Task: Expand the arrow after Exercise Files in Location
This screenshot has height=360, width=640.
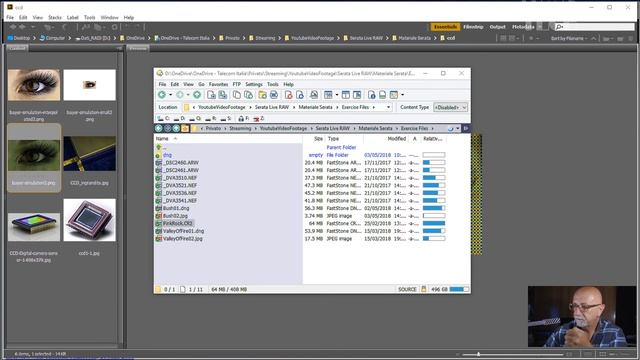Action: point(373,107)
